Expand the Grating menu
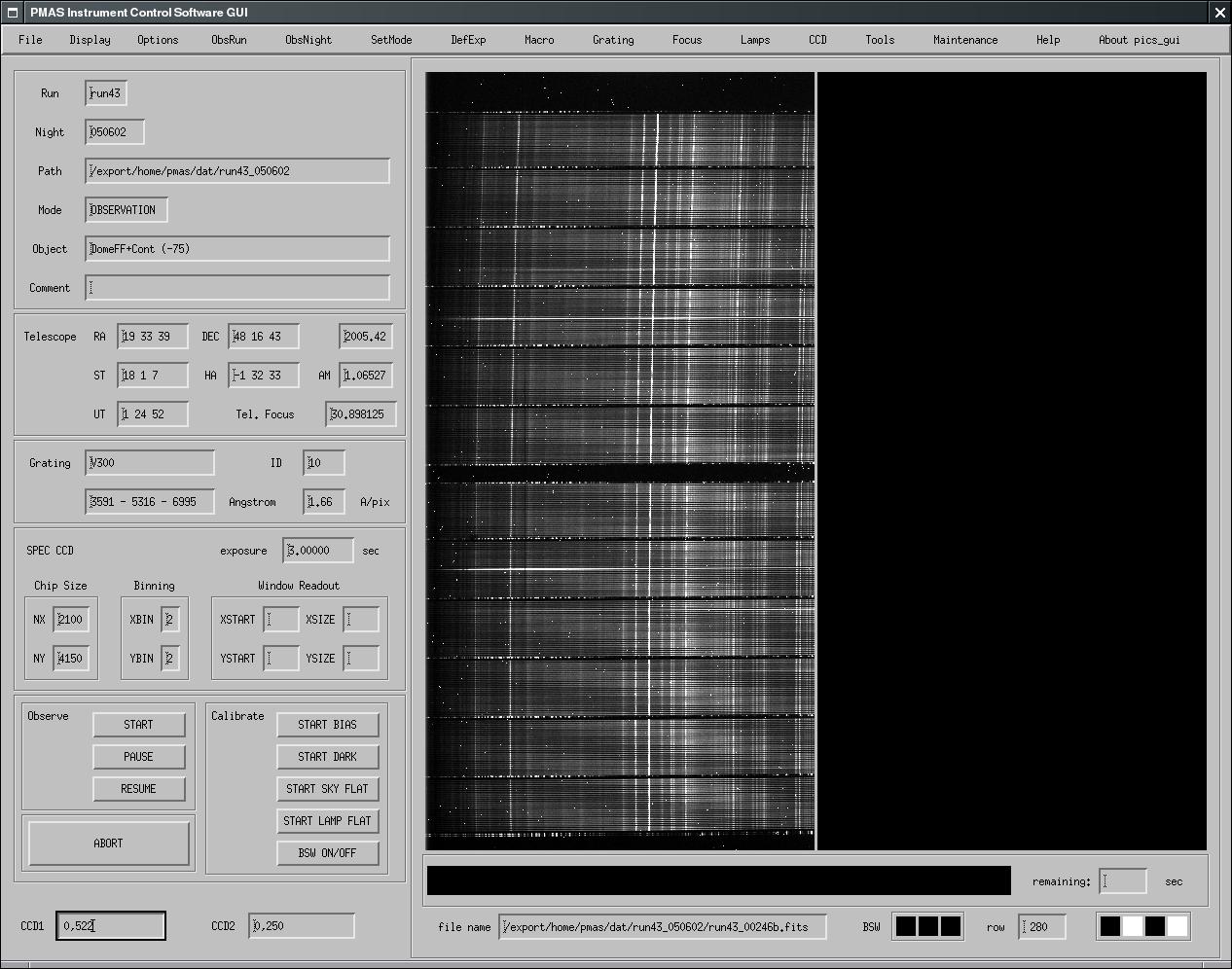The width and height of the screenshot is (1232, 969). click(x=612, y=40)
